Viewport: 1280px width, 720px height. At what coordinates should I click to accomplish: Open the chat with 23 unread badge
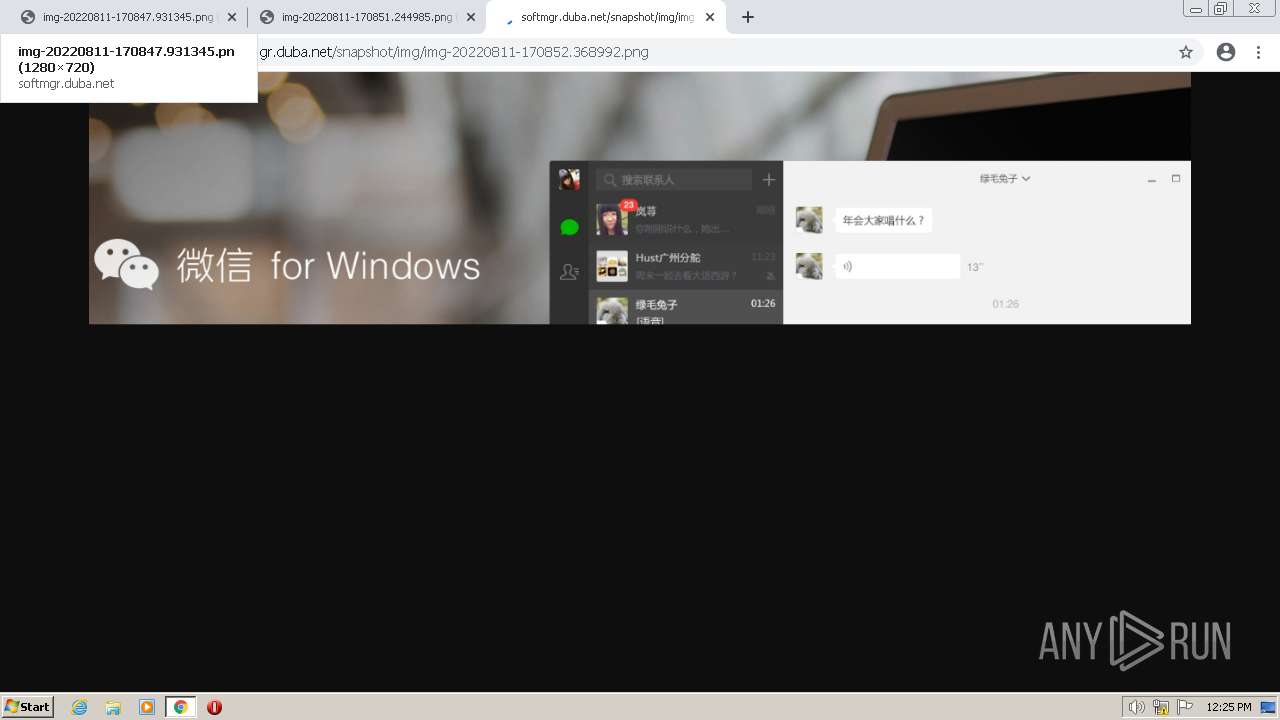686,219
